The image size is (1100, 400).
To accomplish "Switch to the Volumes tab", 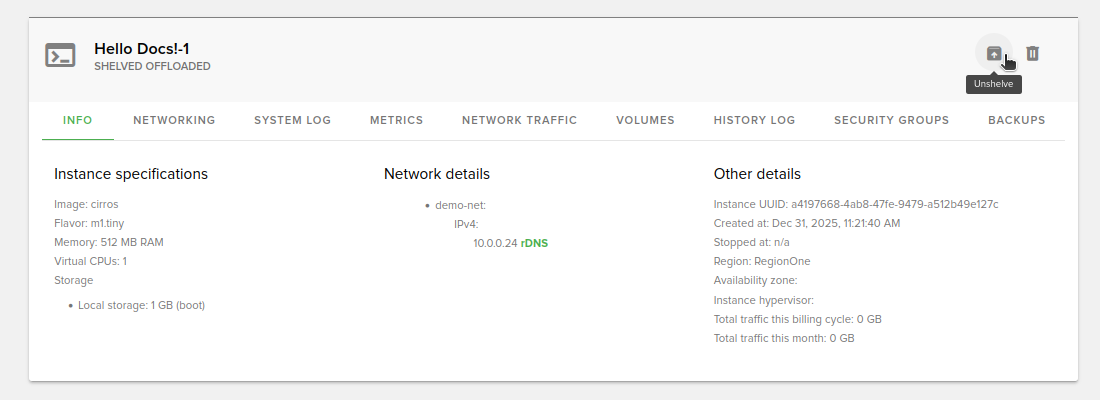I will click(645, 120).
